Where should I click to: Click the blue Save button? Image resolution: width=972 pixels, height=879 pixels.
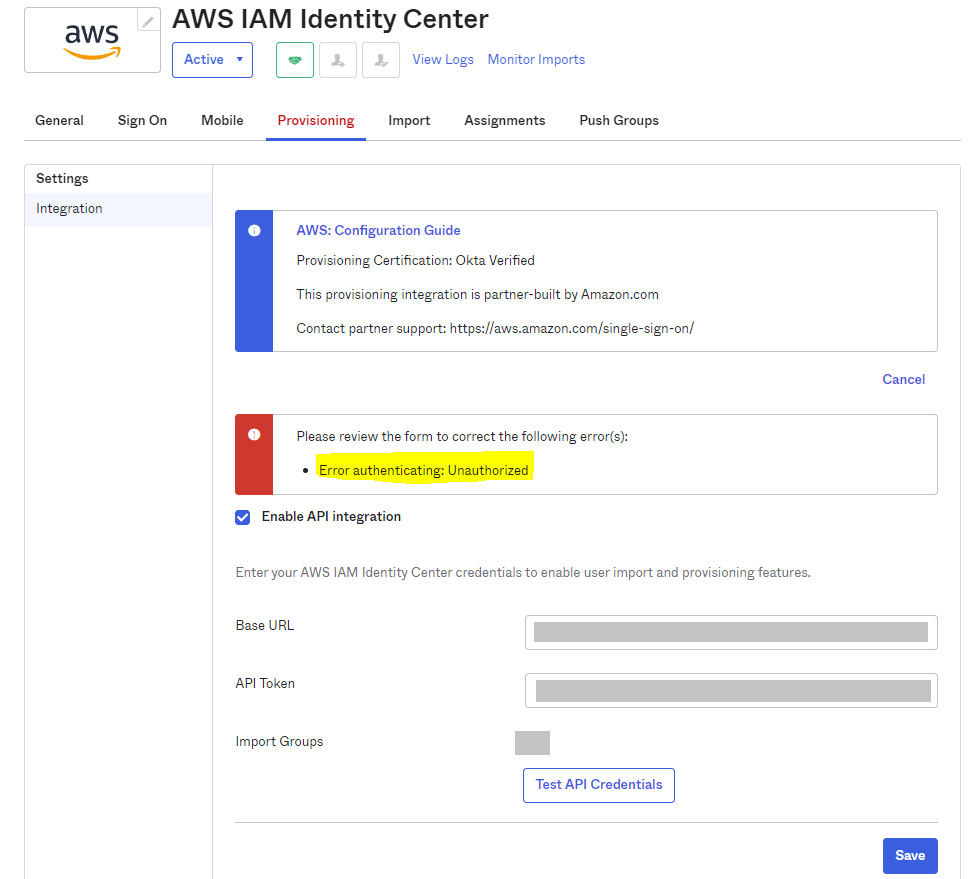[x=909, y=855]
